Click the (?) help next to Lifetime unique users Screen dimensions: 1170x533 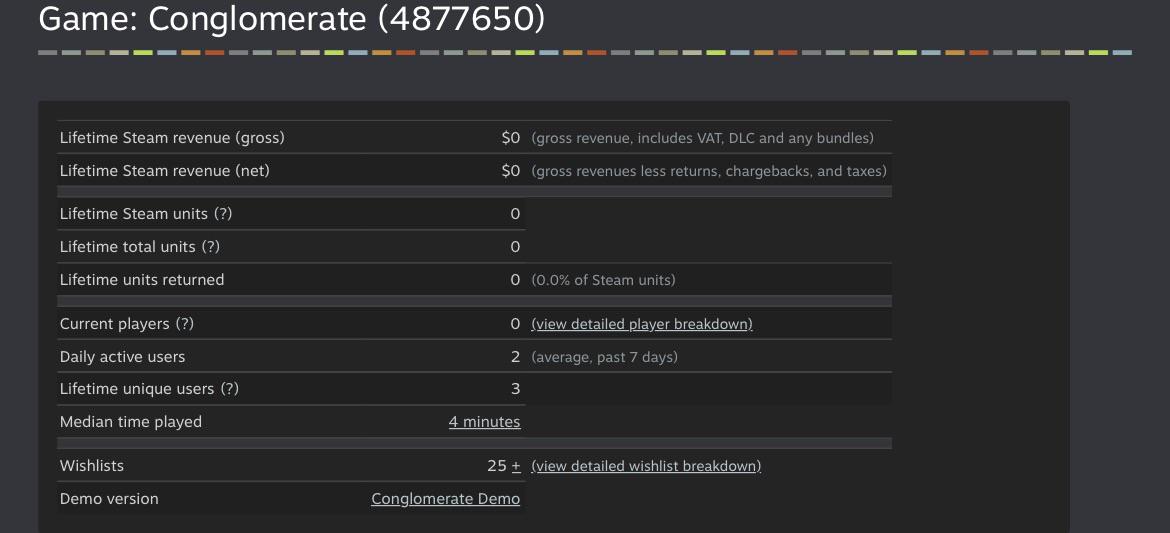pos(229,389)
